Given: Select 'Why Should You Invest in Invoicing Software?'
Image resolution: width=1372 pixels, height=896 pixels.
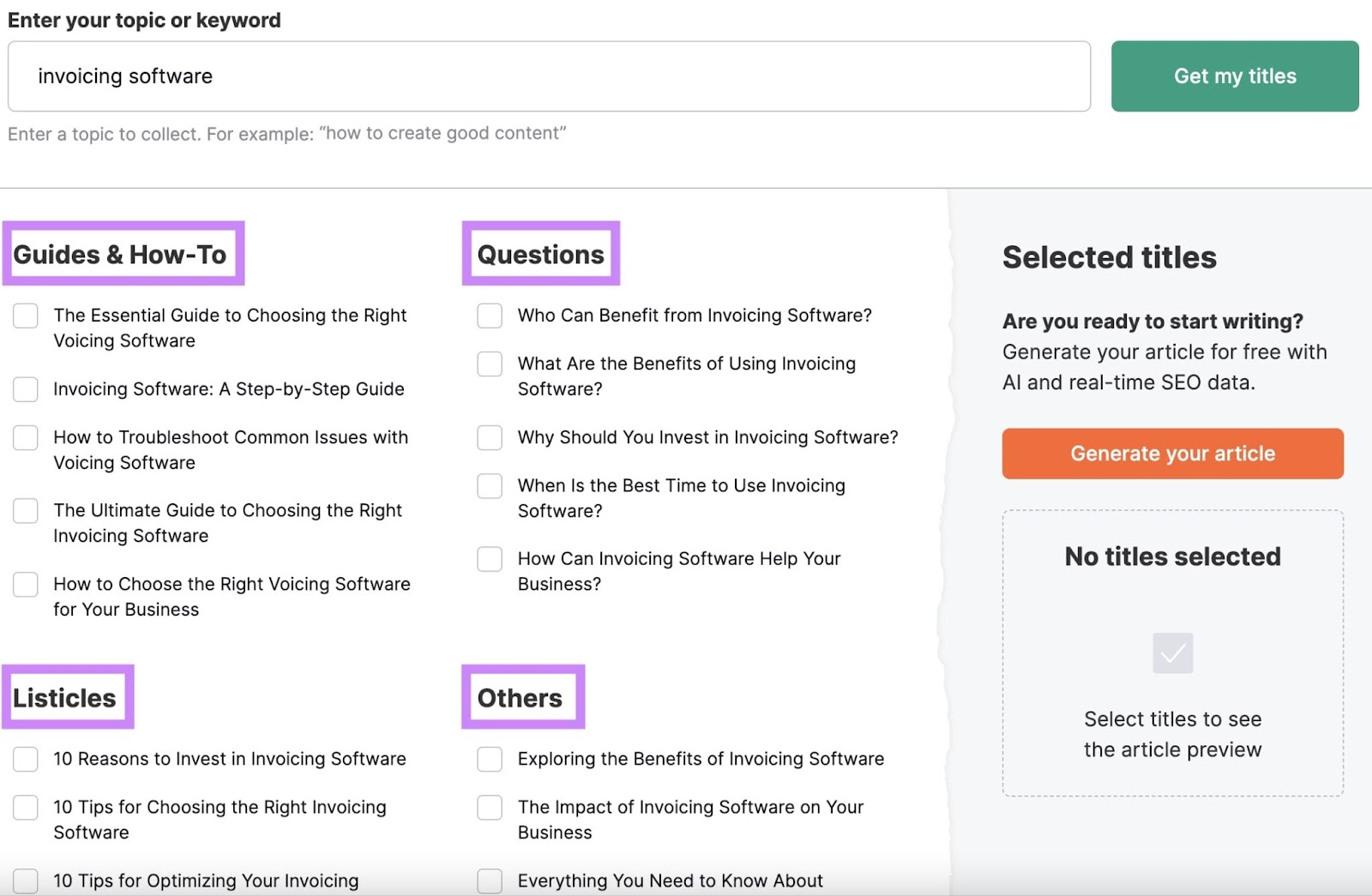Looking at the screenshot, I should (489, 437).
